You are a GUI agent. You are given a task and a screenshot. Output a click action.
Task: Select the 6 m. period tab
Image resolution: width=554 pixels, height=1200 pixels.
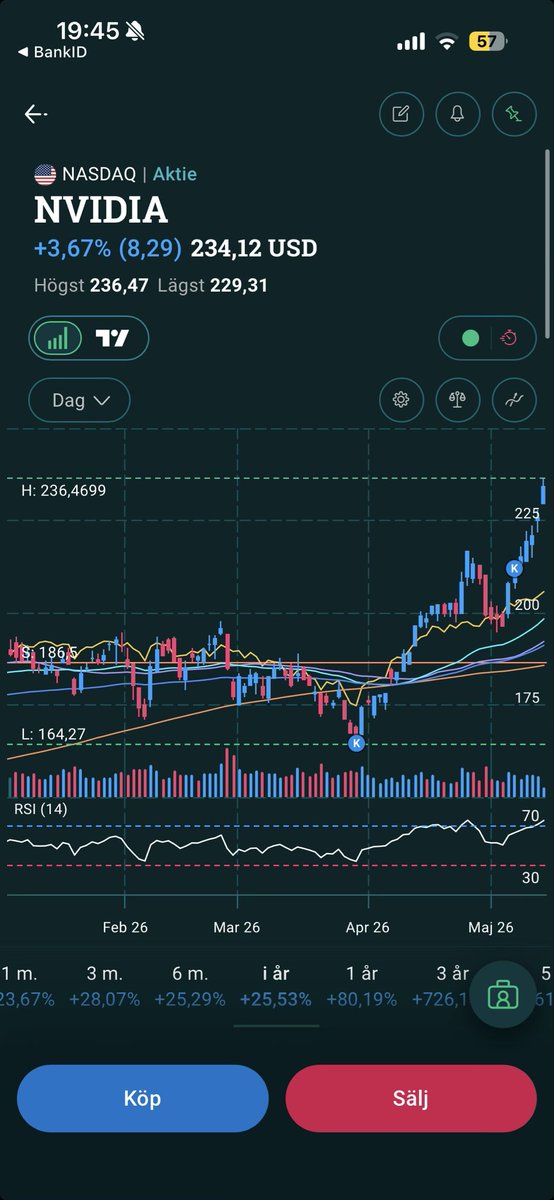[190, 985]
